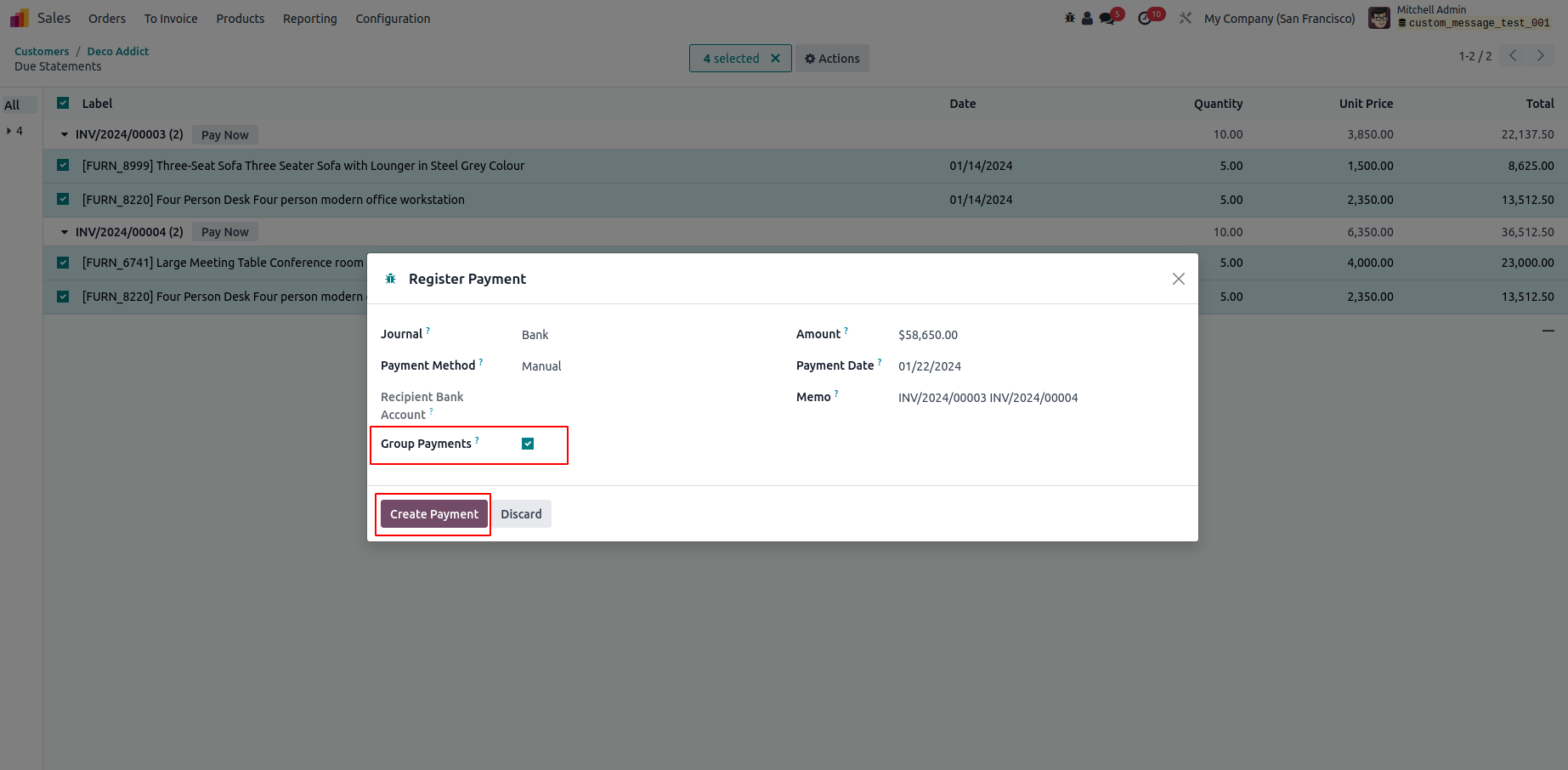The image size is (1568, 770).
Task: Click the bug icon in dialog header
Action: [x=391, y=279]
